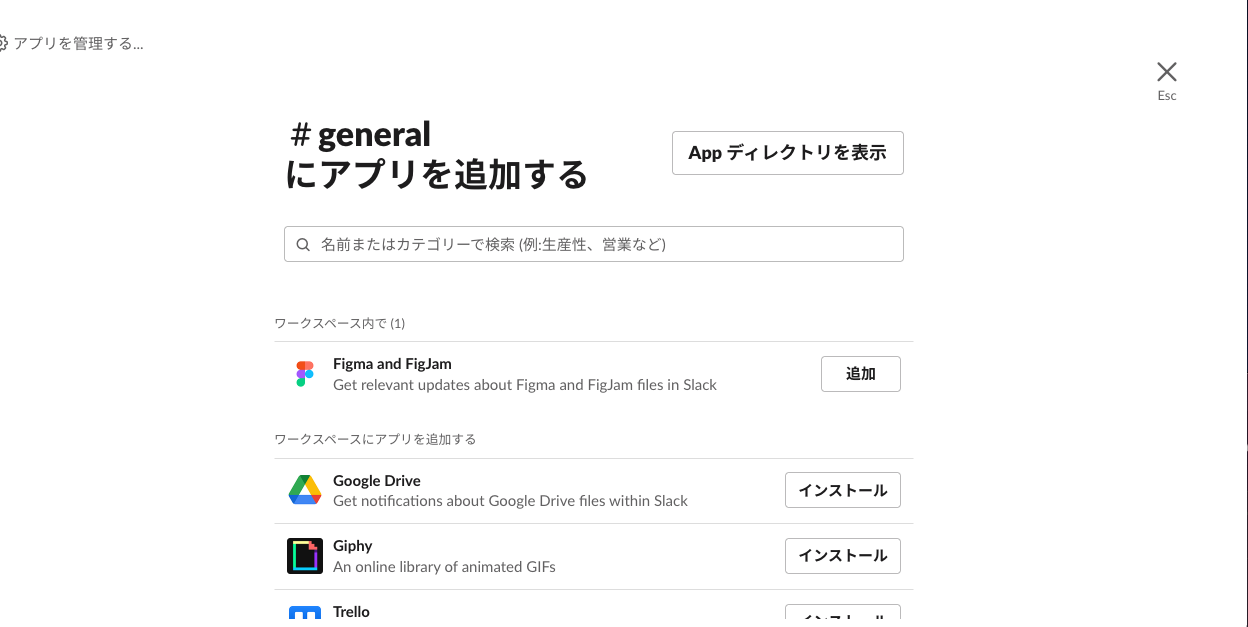Screen dimensions: 1248x627
Task: Install Google Drive with its インストール button
Action: pos(842,489)
